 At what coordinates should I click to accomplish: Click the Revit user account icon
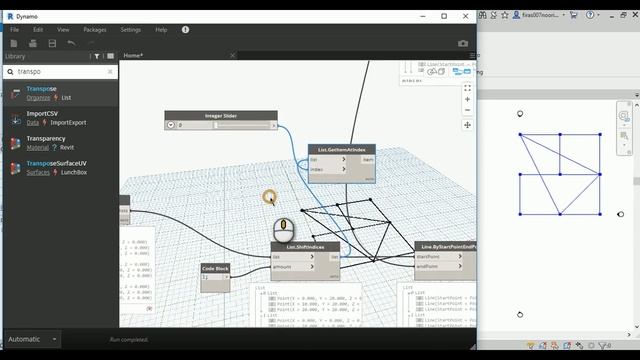coord(516,15)
